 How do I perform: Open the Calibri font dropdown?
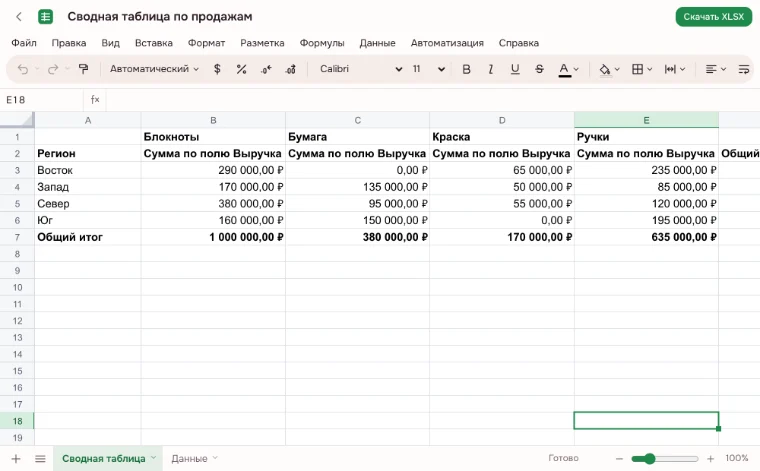(361, 69)
